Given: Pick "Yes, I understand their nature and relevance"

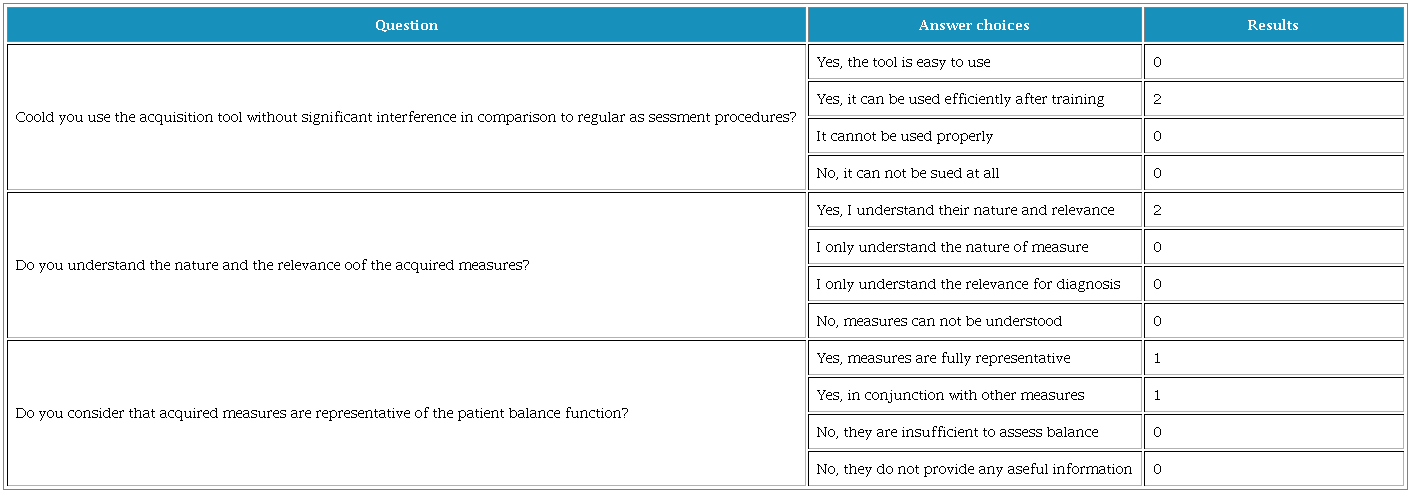Looking at the screenshot, I should (965, 210).
